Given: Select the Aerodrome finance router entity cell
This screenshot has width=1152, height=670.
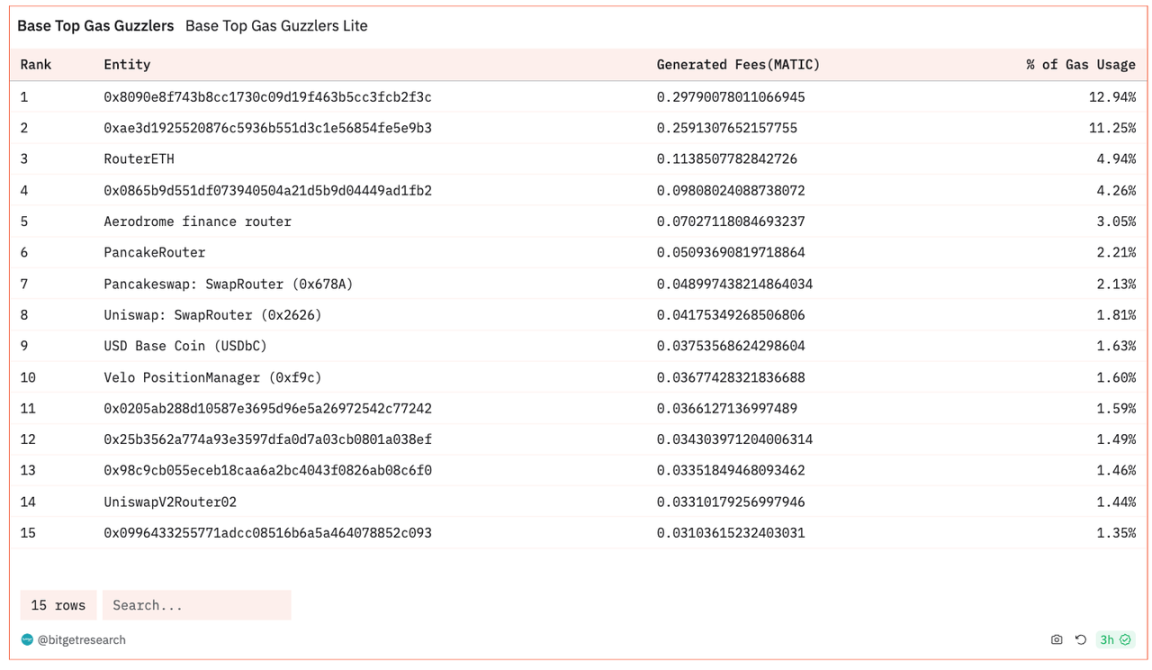Looking at the screenshot, I should click(x=197, y=221).
